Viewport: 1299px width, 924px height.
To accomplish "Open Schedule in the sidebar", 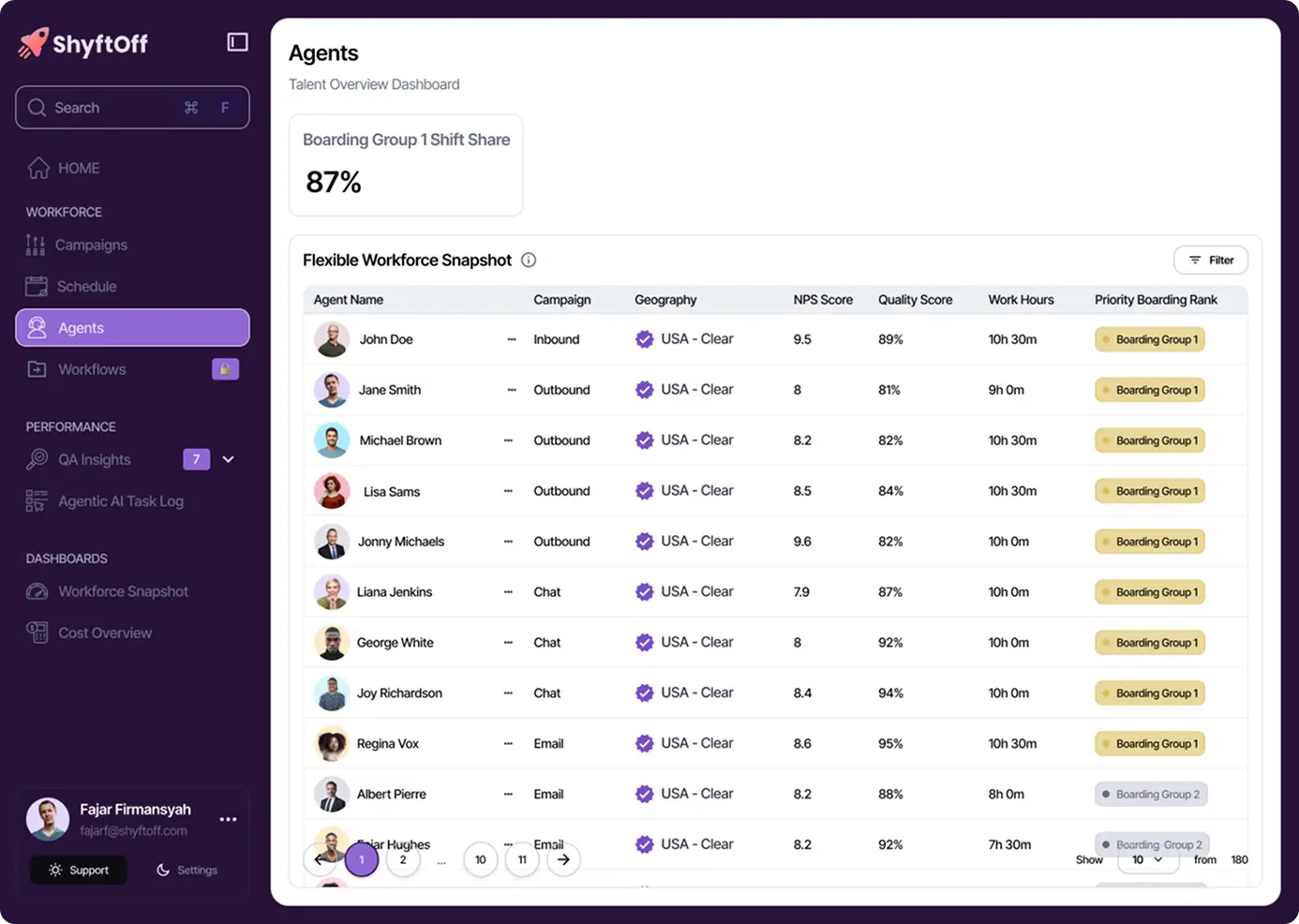I will (x=86, y=286).
